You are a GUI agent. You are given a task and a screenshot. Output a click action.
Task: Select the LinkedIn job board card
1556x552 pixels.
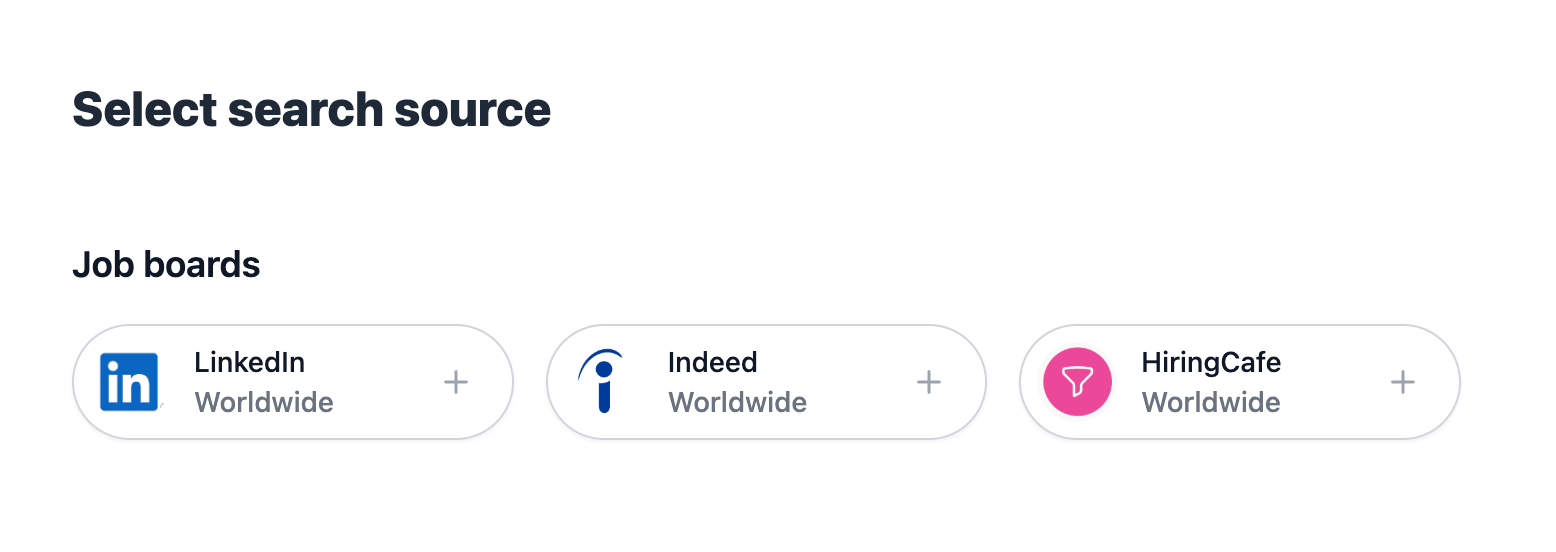[x=293, y=382]
